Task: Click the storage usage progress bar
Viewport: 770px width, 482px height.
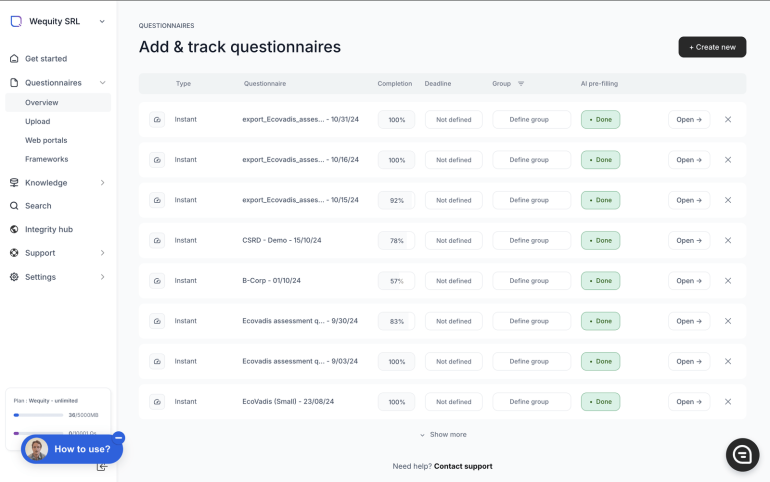Action: [40, 414]
